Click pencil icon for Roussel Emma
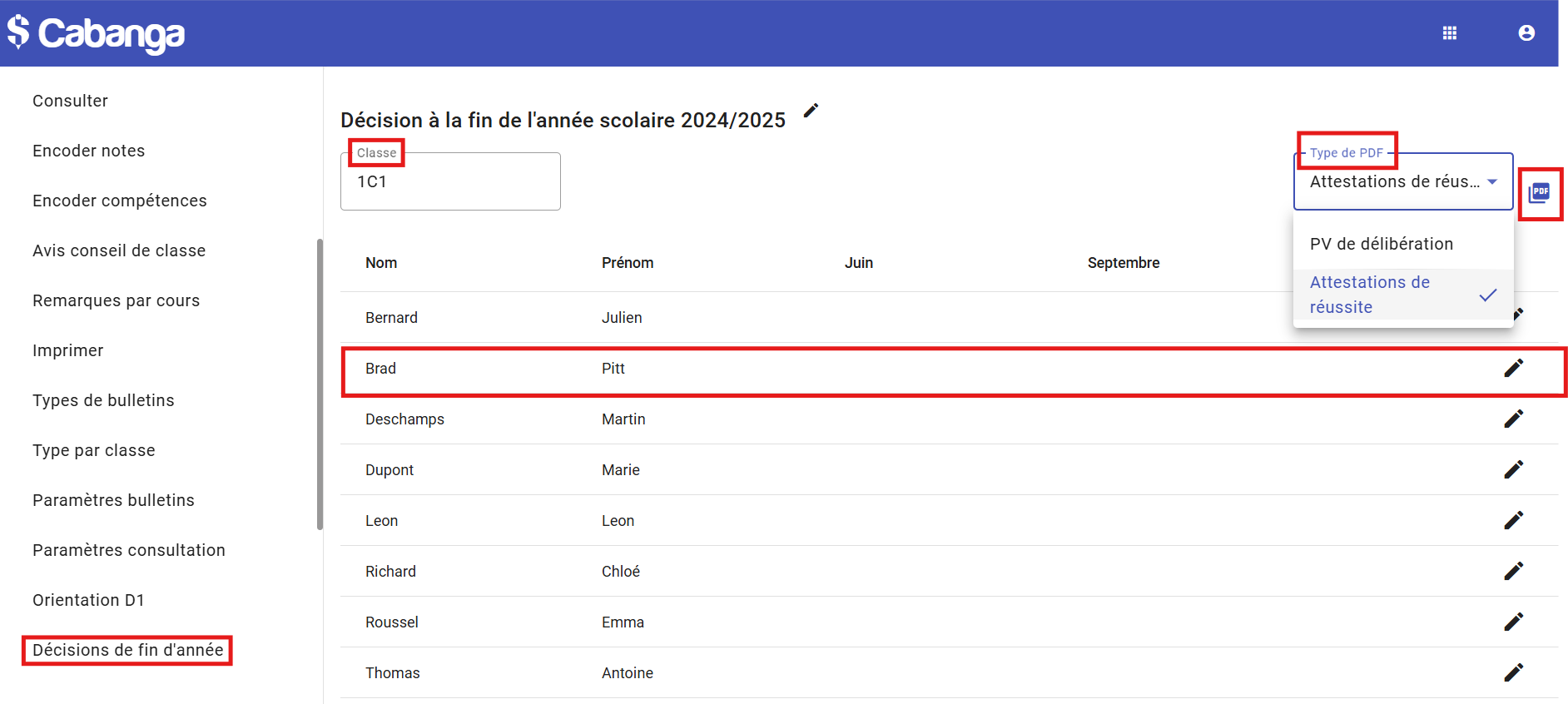Viewport: 1568px width, 704px height. coord(1513,622)
